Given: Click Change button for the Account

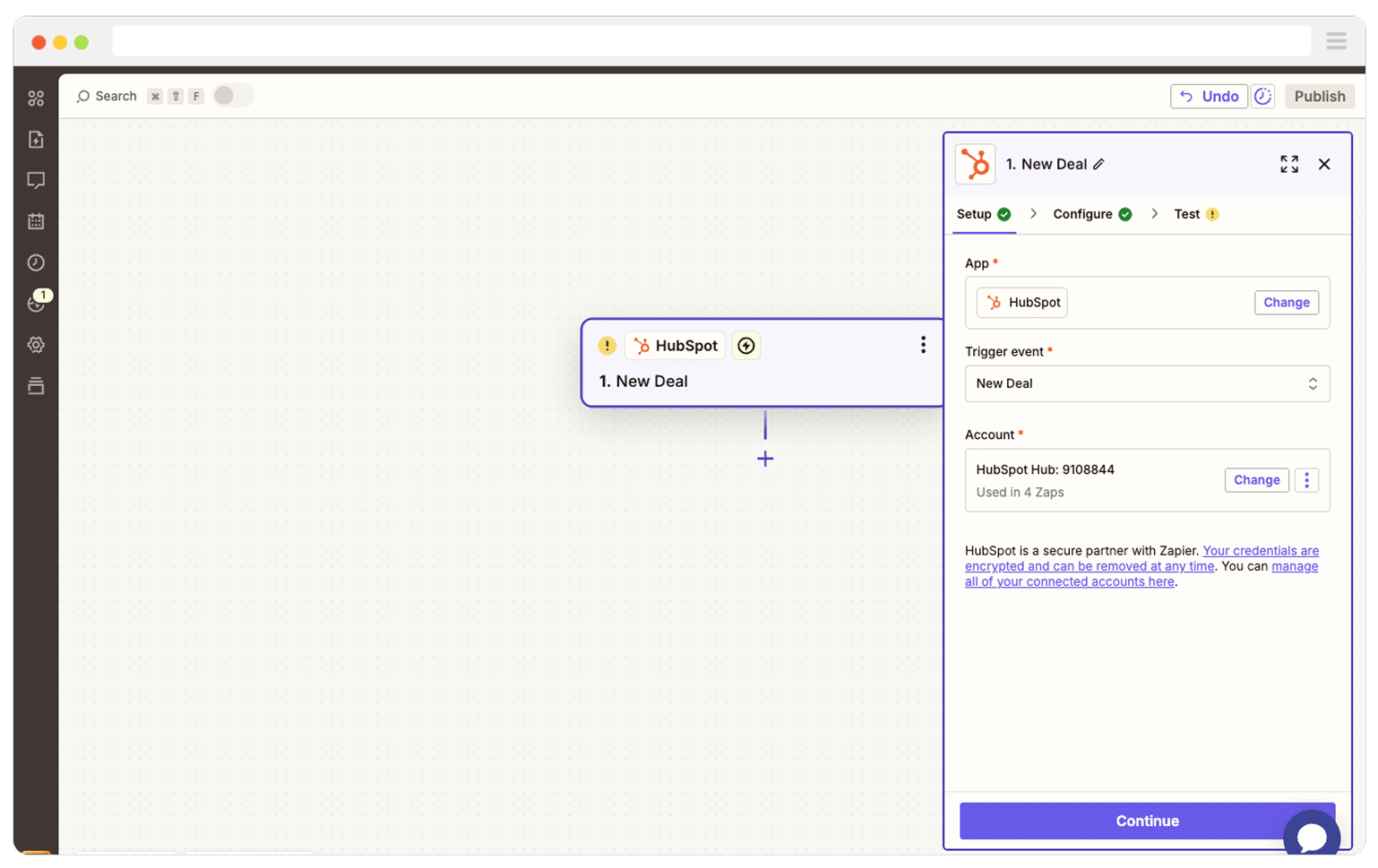Looking at the screenshot, I should 1256,480.
